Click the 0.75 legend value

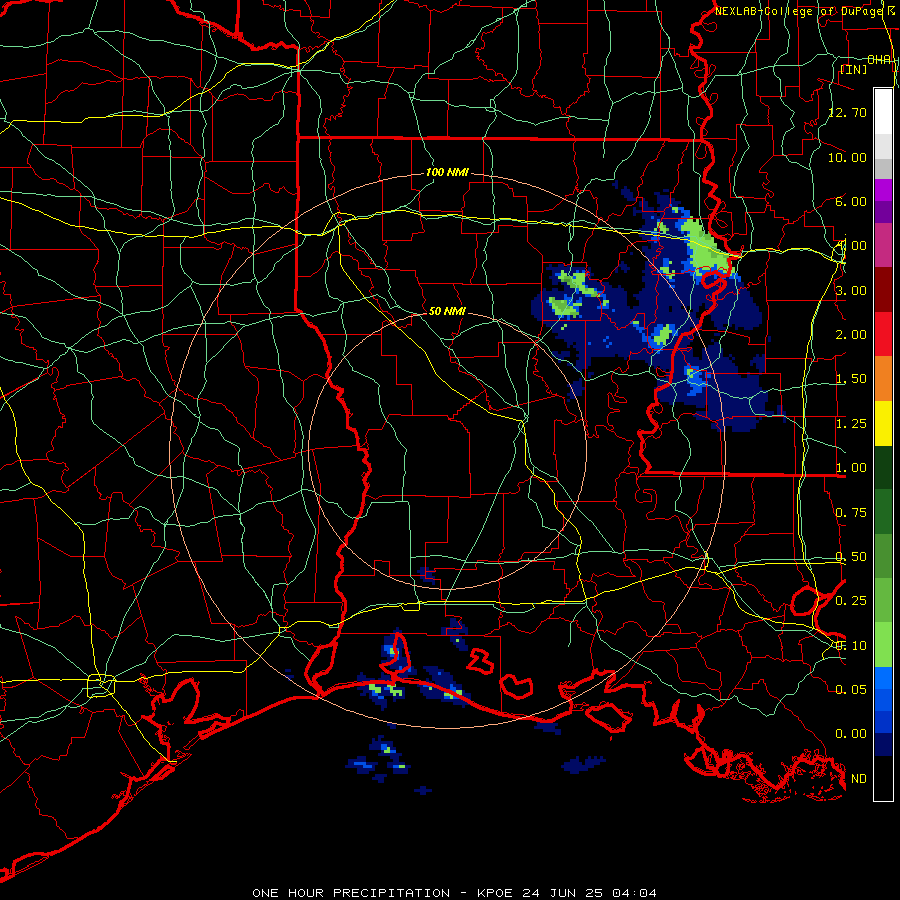pyautogui.click(x=851, y=513)
